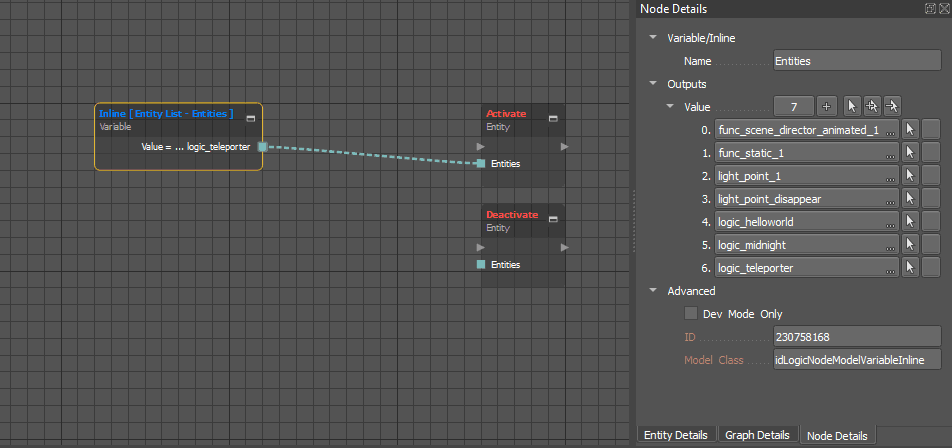Click the dashed connection wire between nodes
Viewport: 952px width, 448px height.
click(x=372, y=155)
